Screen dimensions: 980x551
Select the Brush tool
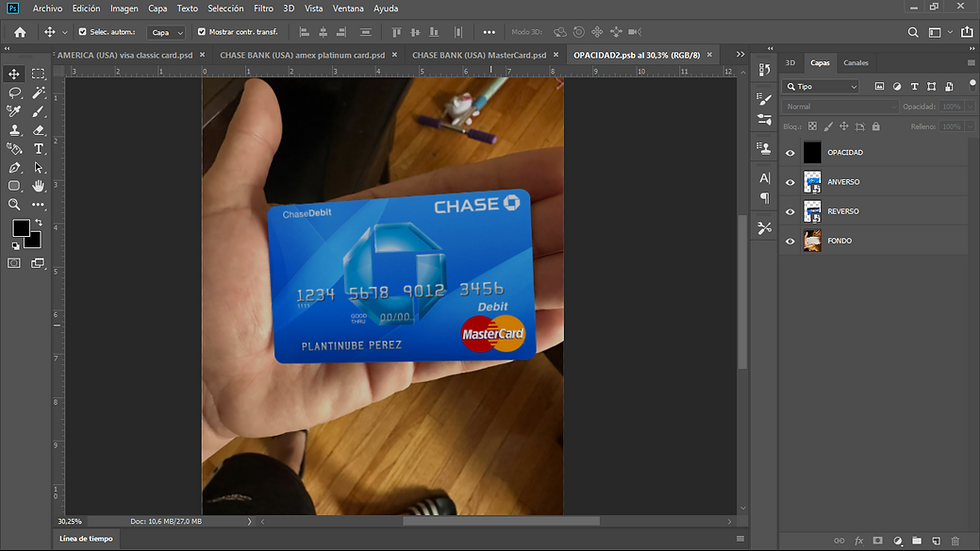click(x=38, y=111)
